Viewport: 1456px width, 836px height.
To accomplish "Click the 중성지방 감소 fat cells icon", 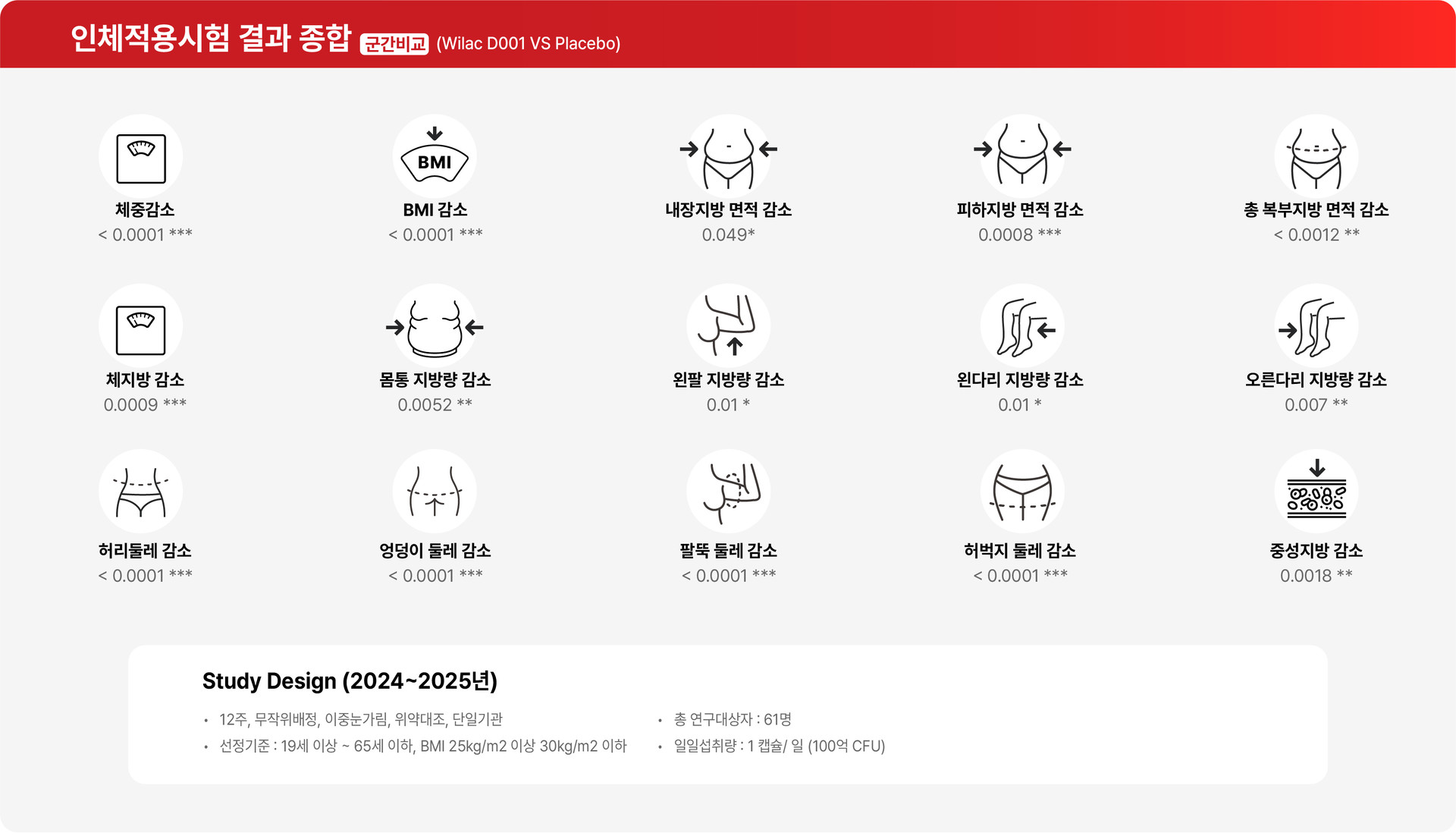I will click(x=1316, y=492).
